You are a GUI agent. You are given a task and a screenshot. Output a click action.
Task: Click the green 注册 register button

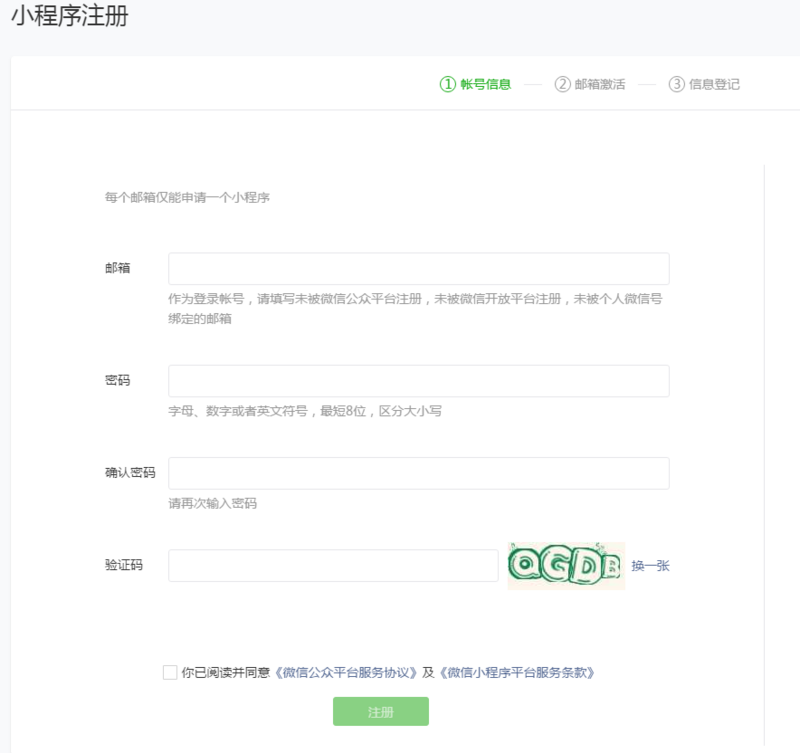(381, 711)
